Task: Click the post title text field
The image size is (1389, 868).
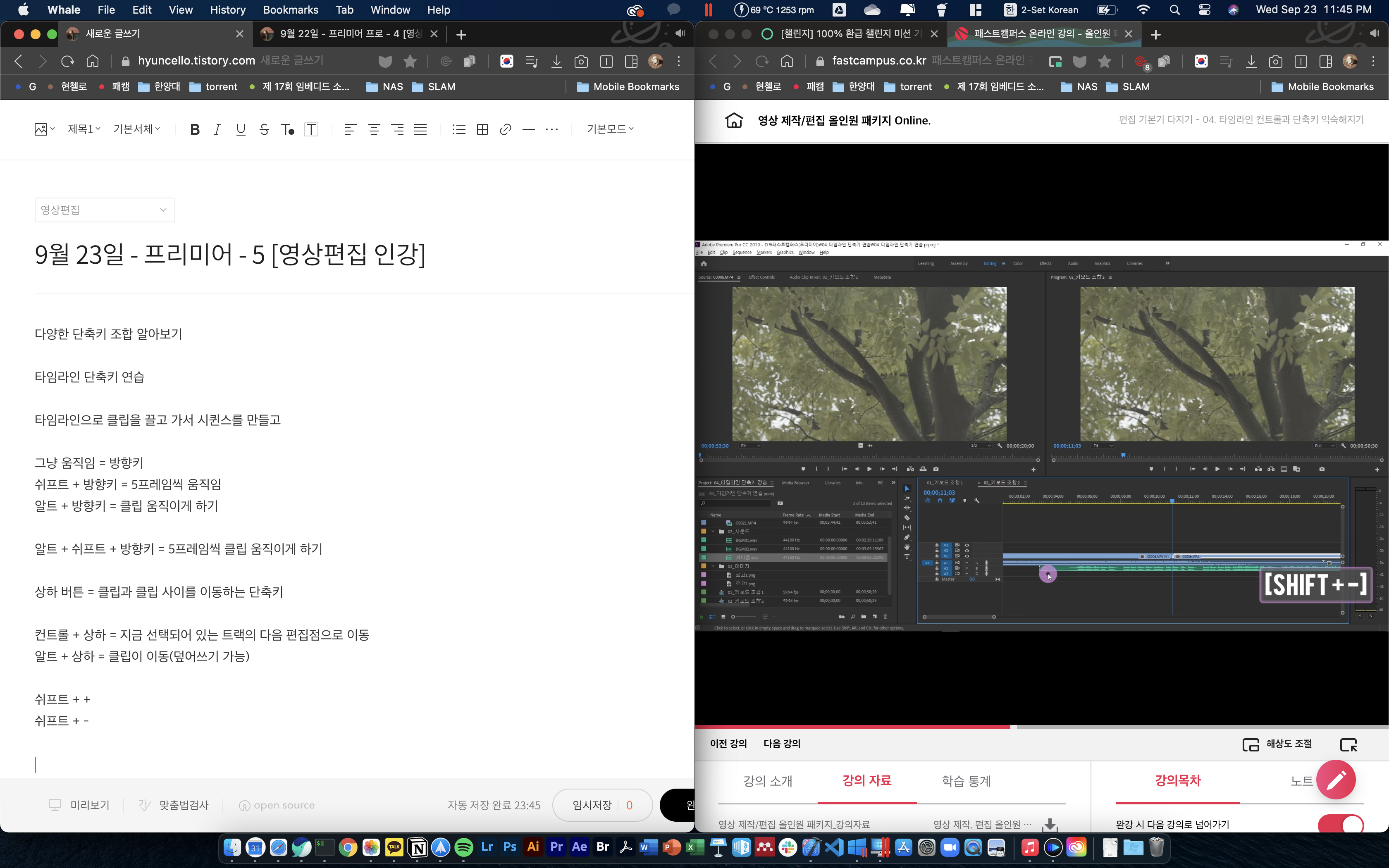Action: (x=229, y=254)
